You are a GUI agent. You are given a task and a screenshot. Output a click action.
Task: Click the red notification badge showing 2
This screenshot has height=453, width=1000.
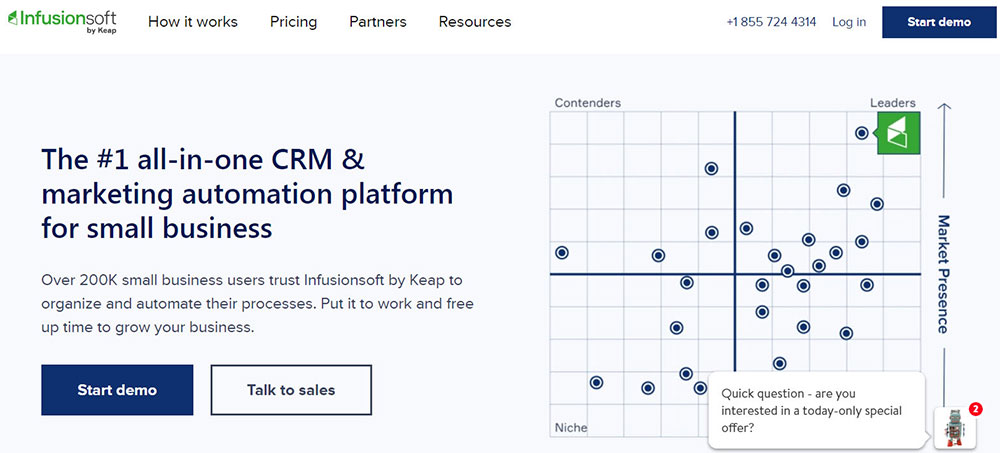(975, 410)
